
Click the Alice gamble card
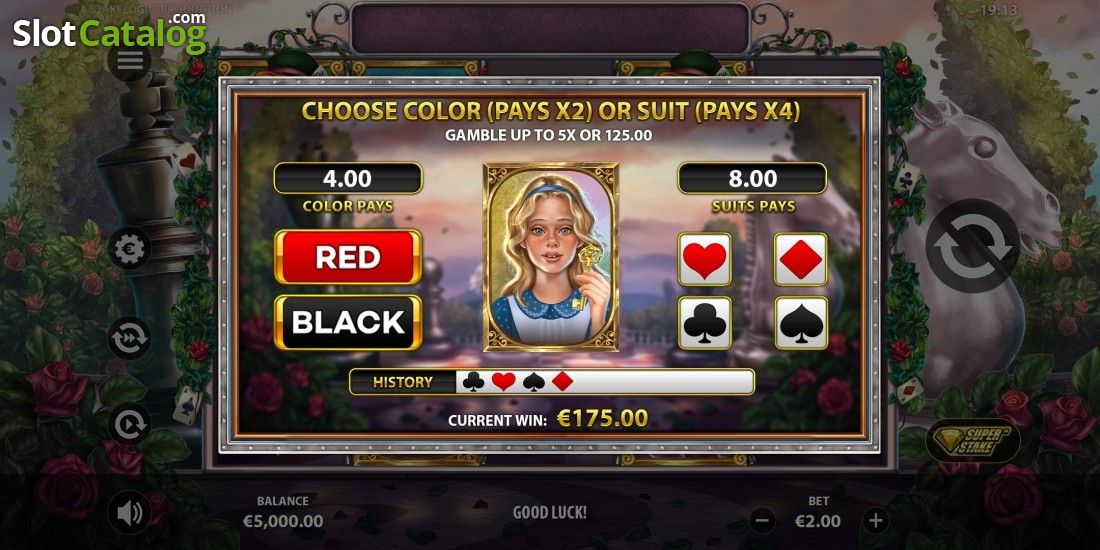point(551,257)
